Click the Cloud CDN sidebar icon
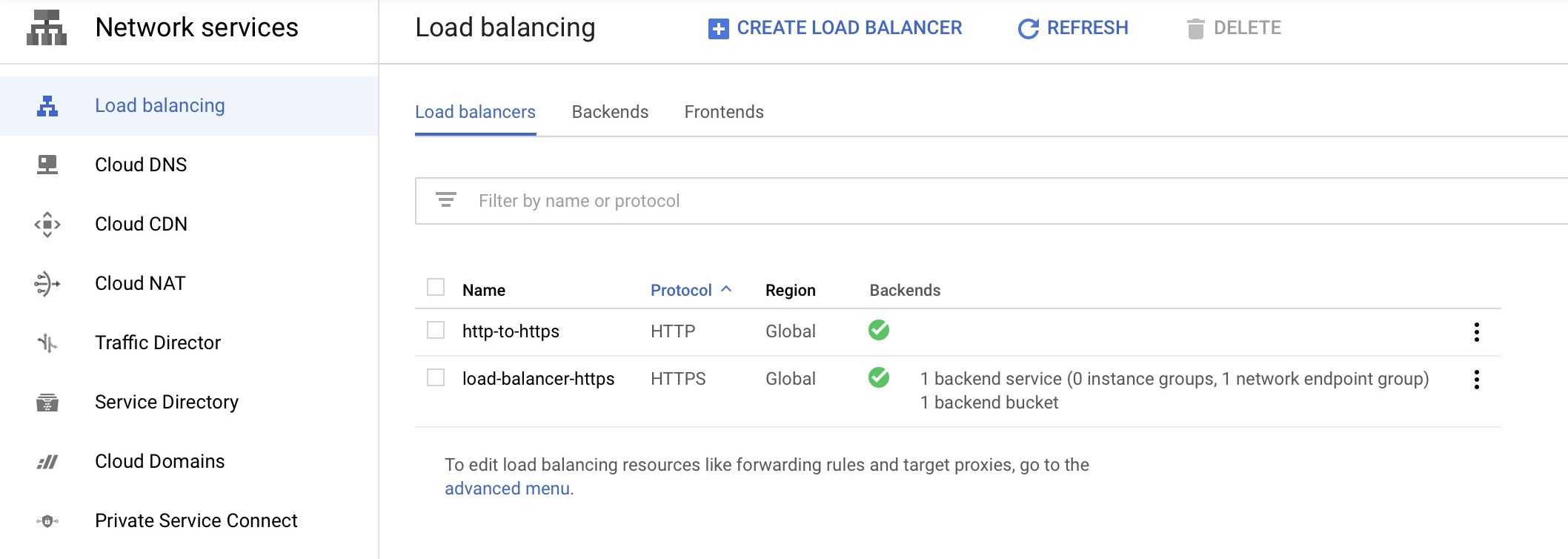The height and width of the screenshot is (559, 1568). pos(47,224)
